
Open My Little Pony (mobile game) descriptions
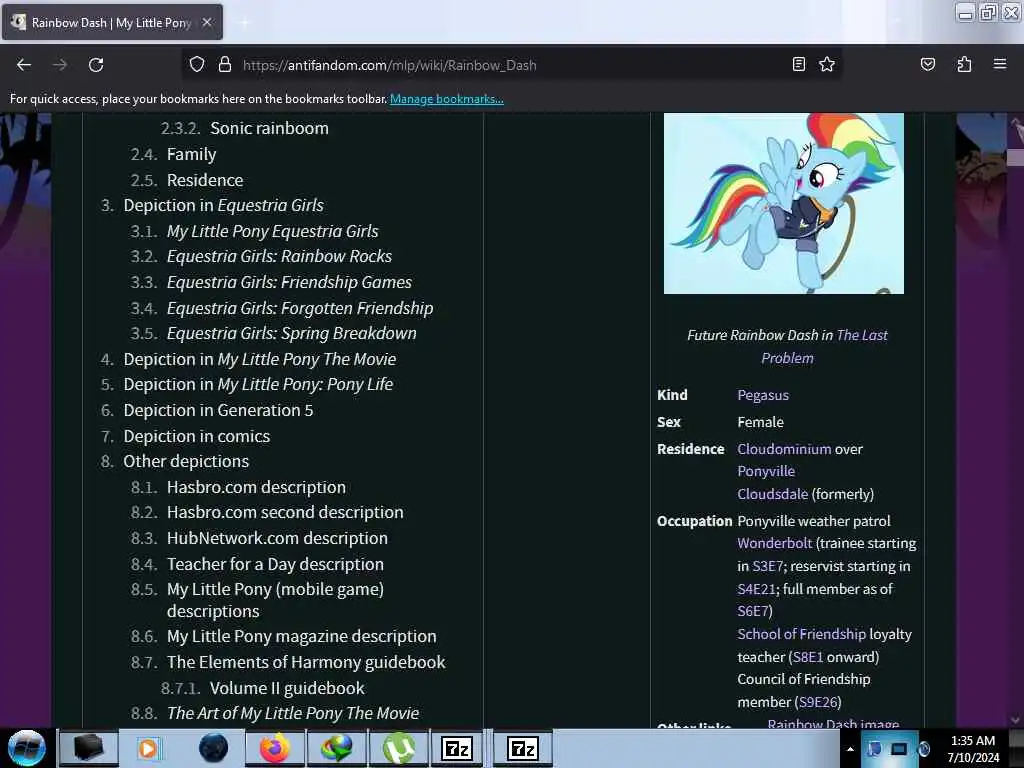[275, 600]
